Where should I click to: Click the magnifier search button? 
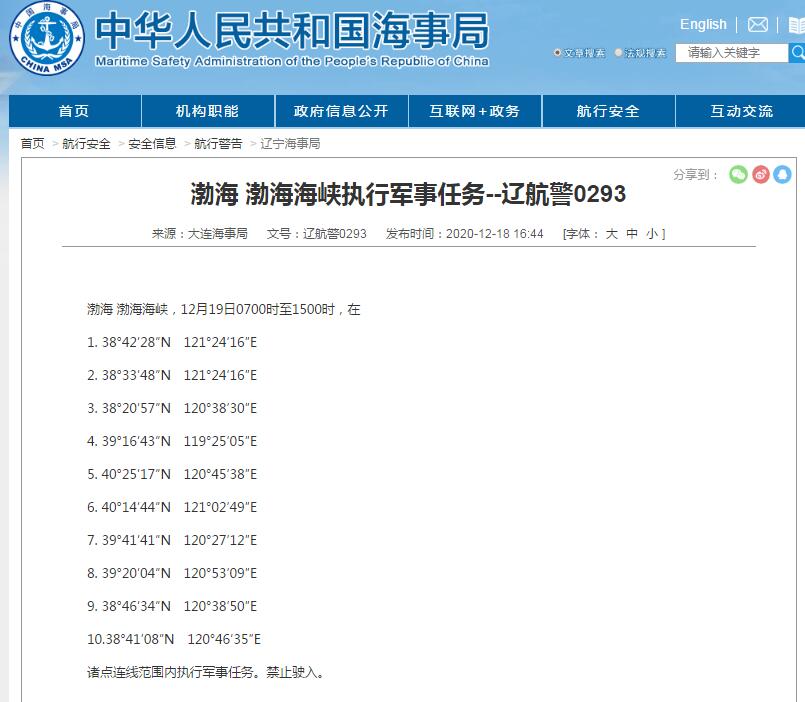pyautogui.click(x=797, y=52)
